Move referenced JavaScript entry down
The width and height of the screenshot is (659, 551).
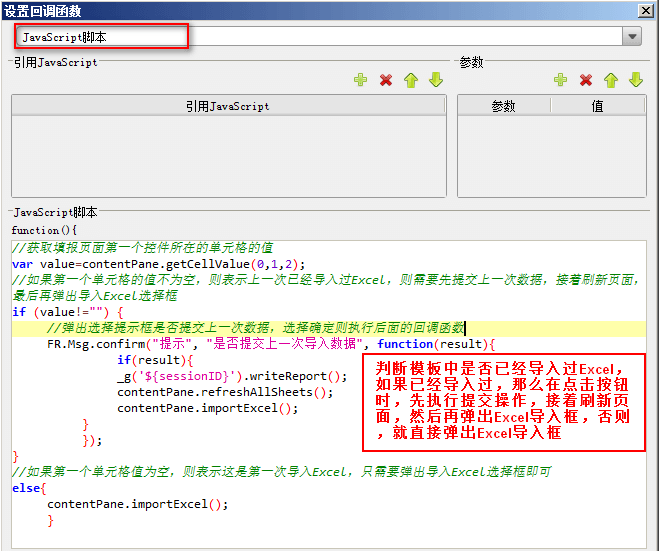(x=436, y=79)
